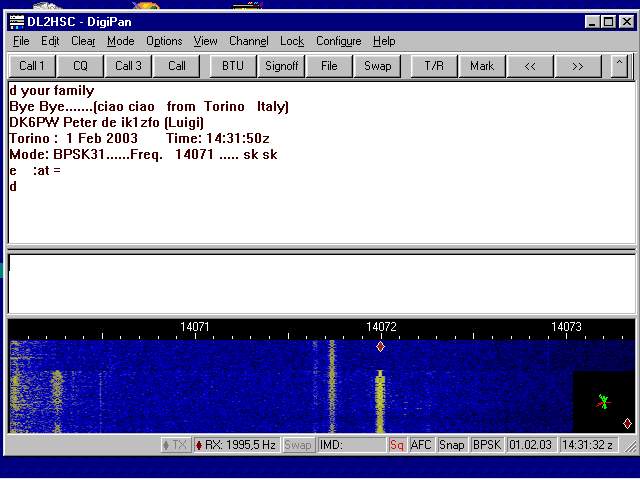Image resolution: width=640 pixels, height=480 pixels.
Task: Click the phase scope display in waterfall corner
Action: tap(602, 400)
